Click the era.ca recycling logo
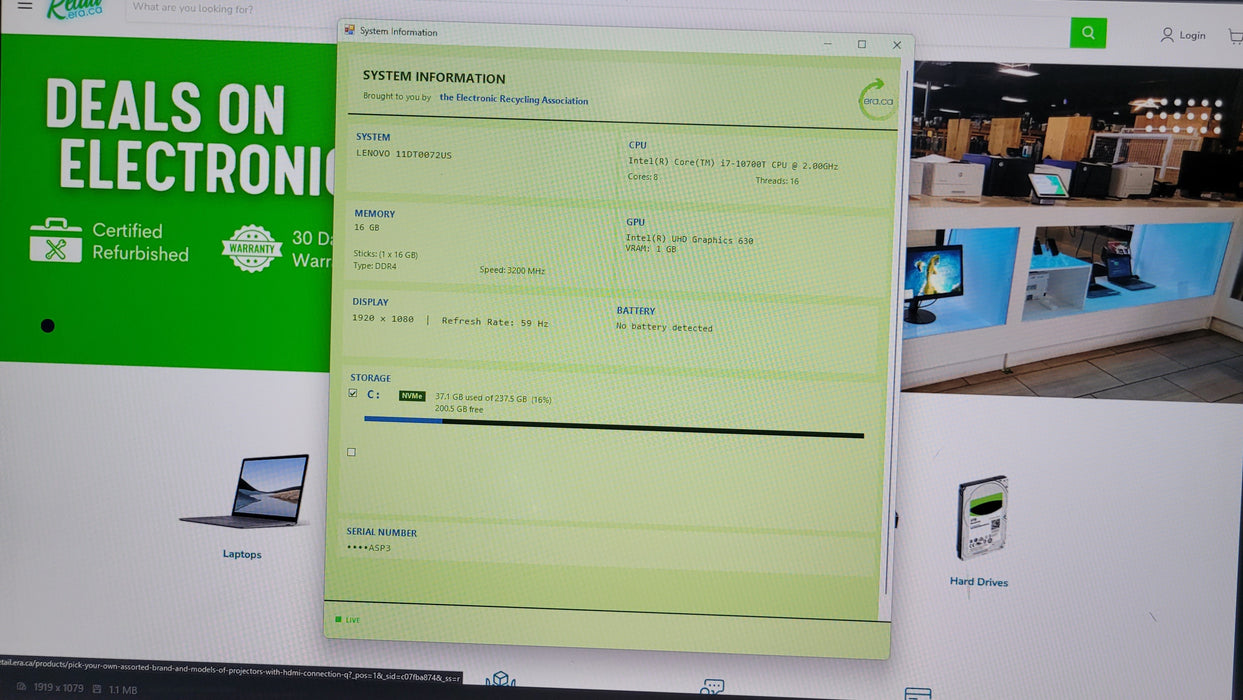The width and height of the screenshot is (1243, 700). 877,100
